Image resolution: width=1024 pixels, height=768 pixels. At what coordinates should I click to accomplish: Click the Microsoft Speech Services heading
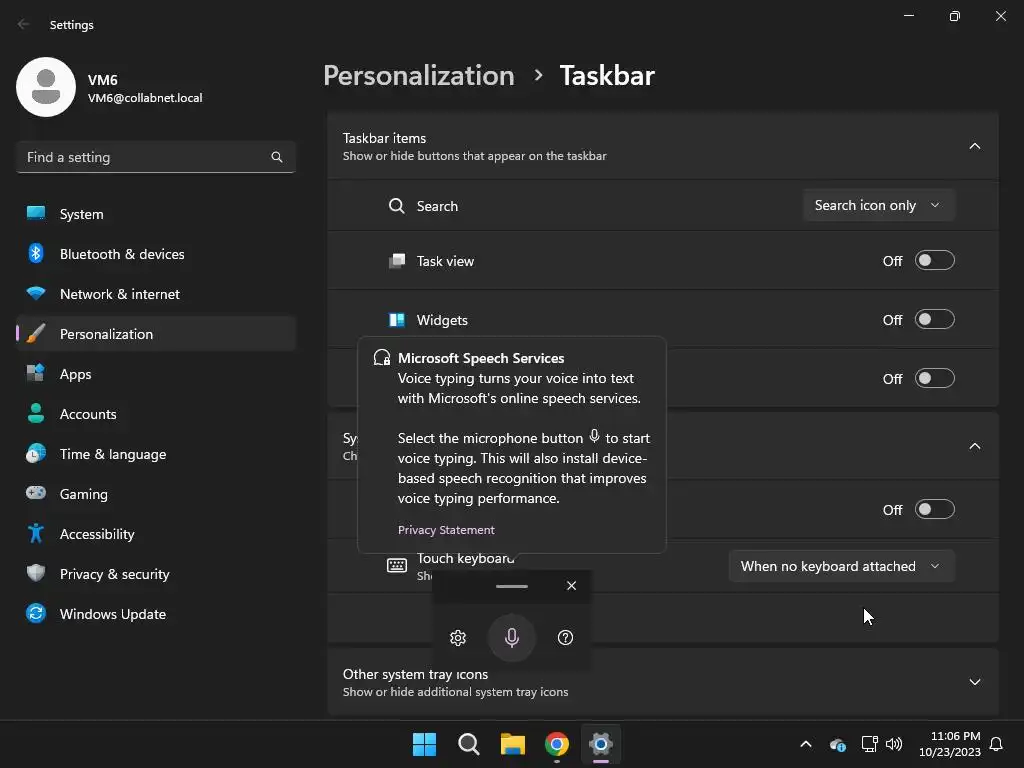point(481,358)
